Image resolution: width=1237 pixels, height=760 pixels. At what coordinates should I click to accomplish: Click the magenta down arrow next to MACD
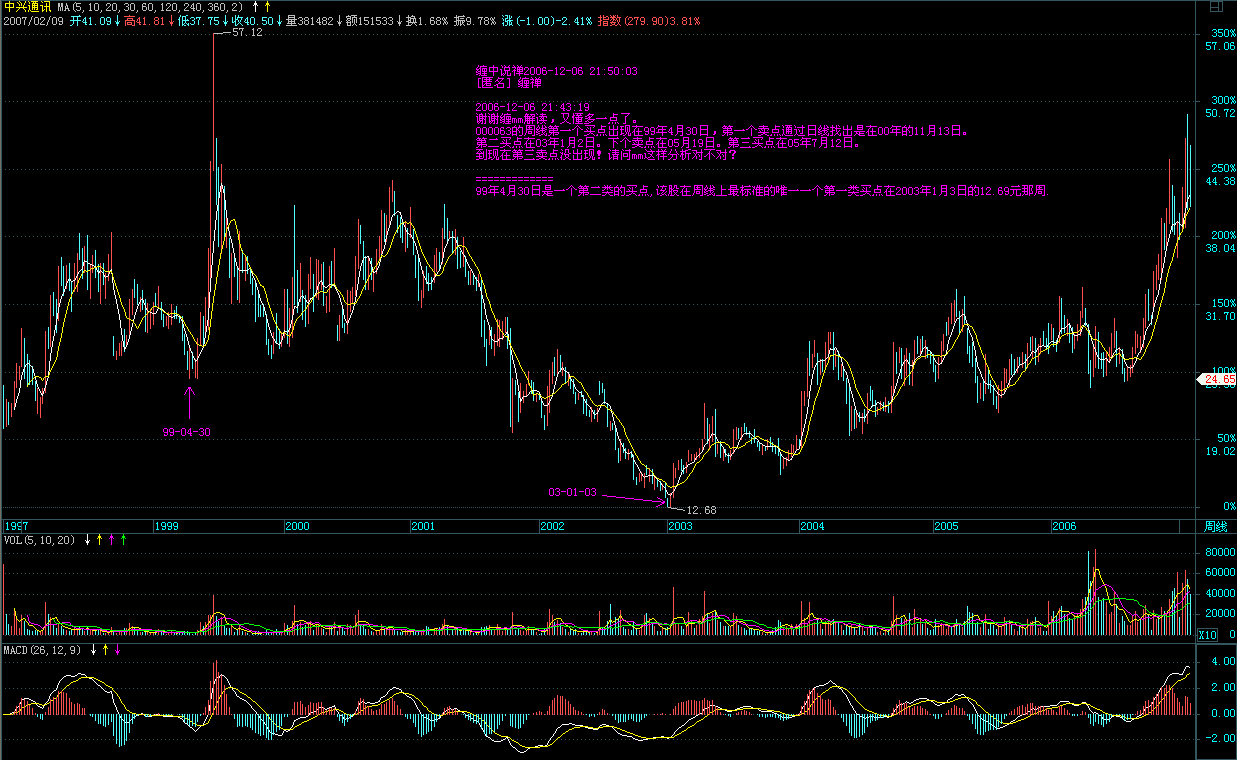pos(117,650)
